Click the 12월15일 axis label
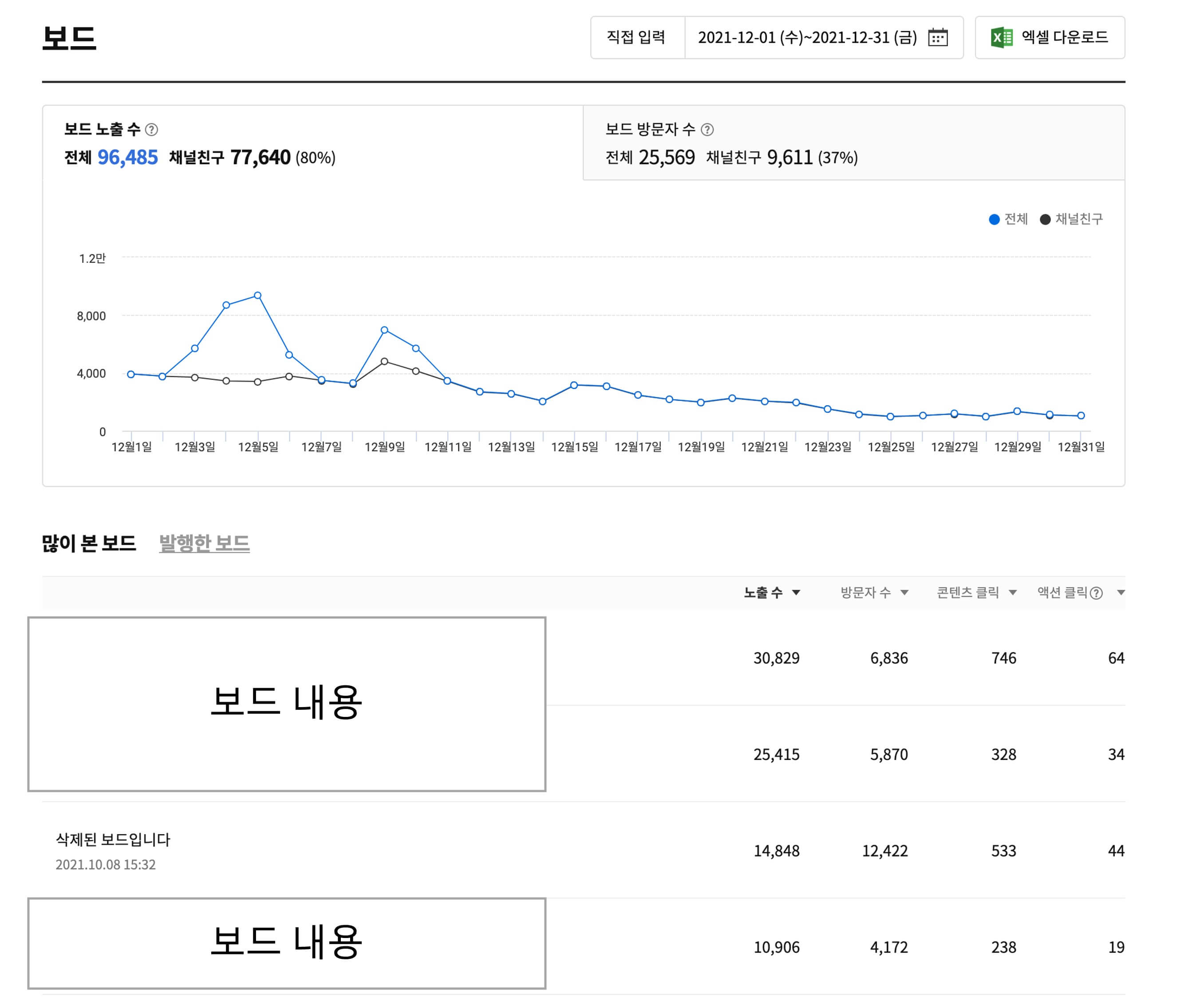Viewport: 1204px width, 1005px height. pos(574,447)
